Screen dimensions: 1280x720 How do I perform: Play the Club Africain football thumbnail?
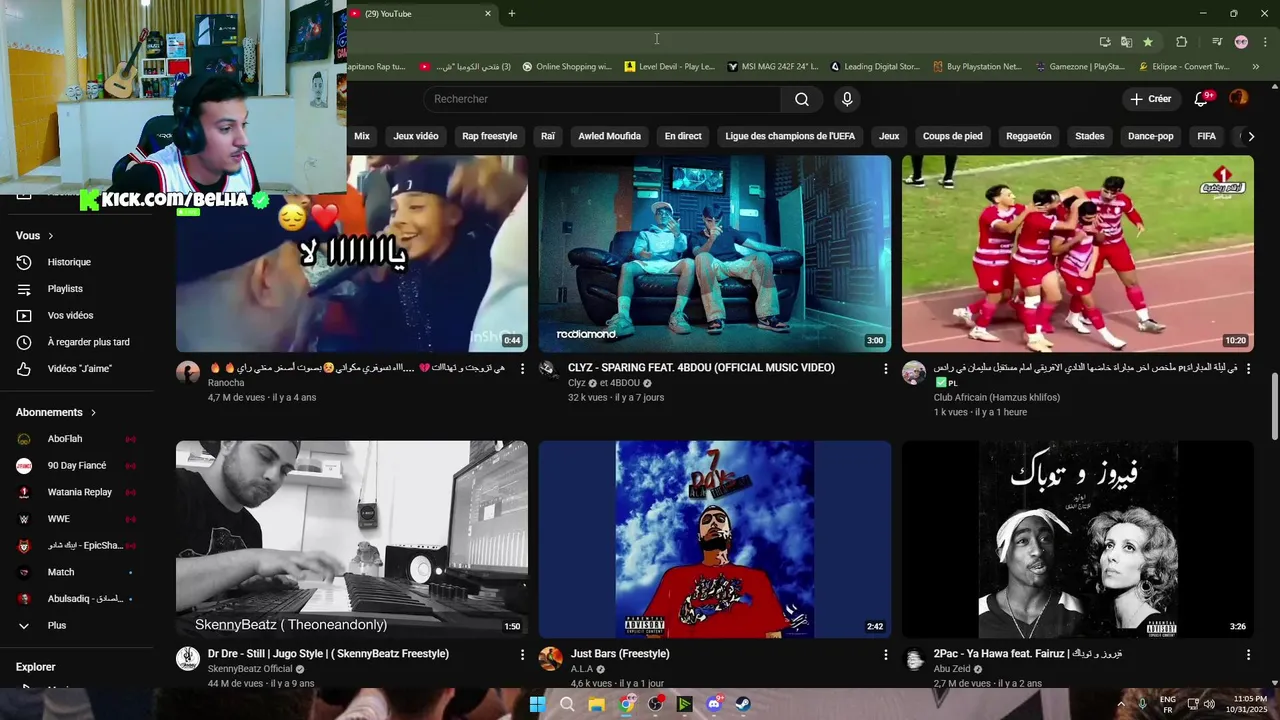click(1077, 253)
